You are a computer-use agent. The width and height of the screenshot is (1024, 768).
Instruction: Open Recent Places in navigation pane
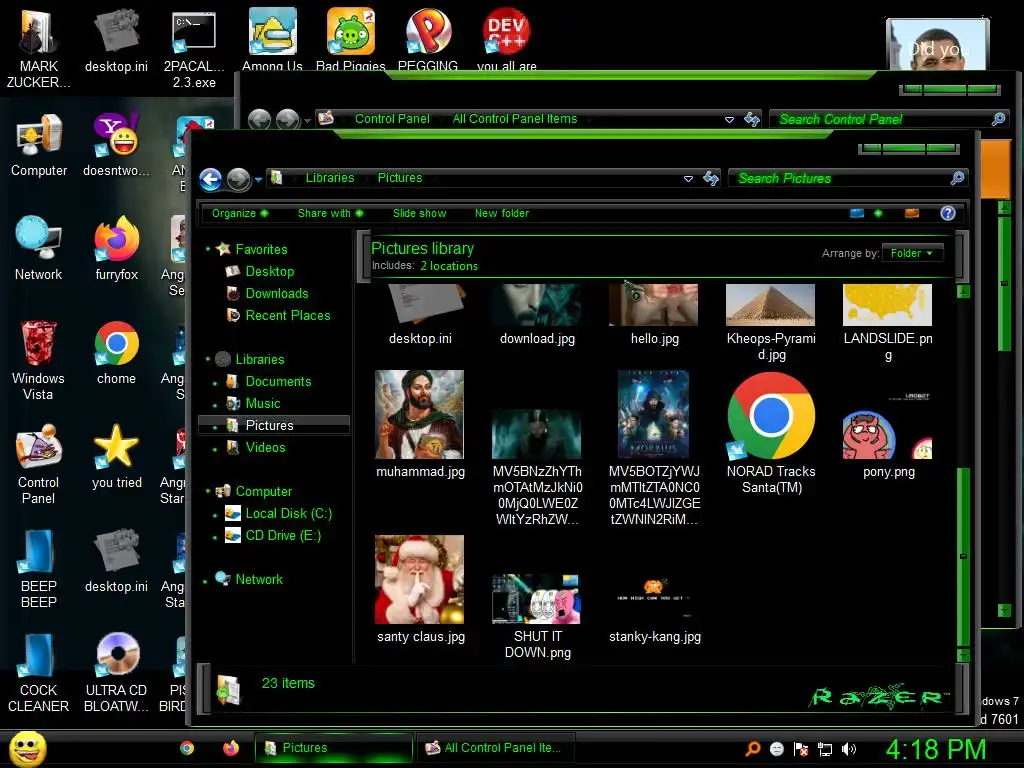(287, 315)
